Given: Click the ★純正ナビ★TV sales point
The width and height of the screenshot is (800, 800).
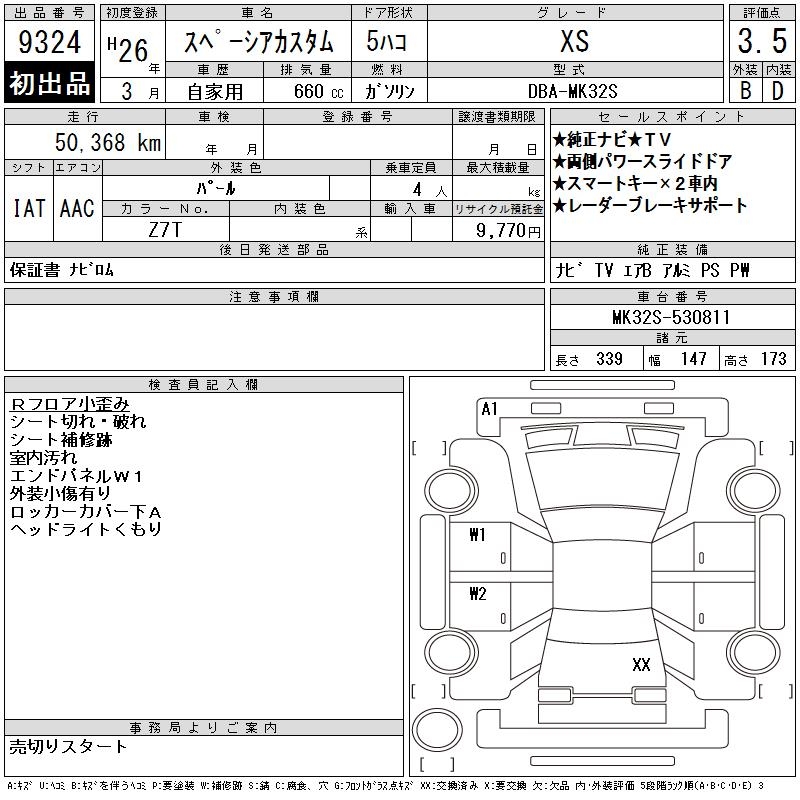Looking at the screenshot, I should point(612,139).
